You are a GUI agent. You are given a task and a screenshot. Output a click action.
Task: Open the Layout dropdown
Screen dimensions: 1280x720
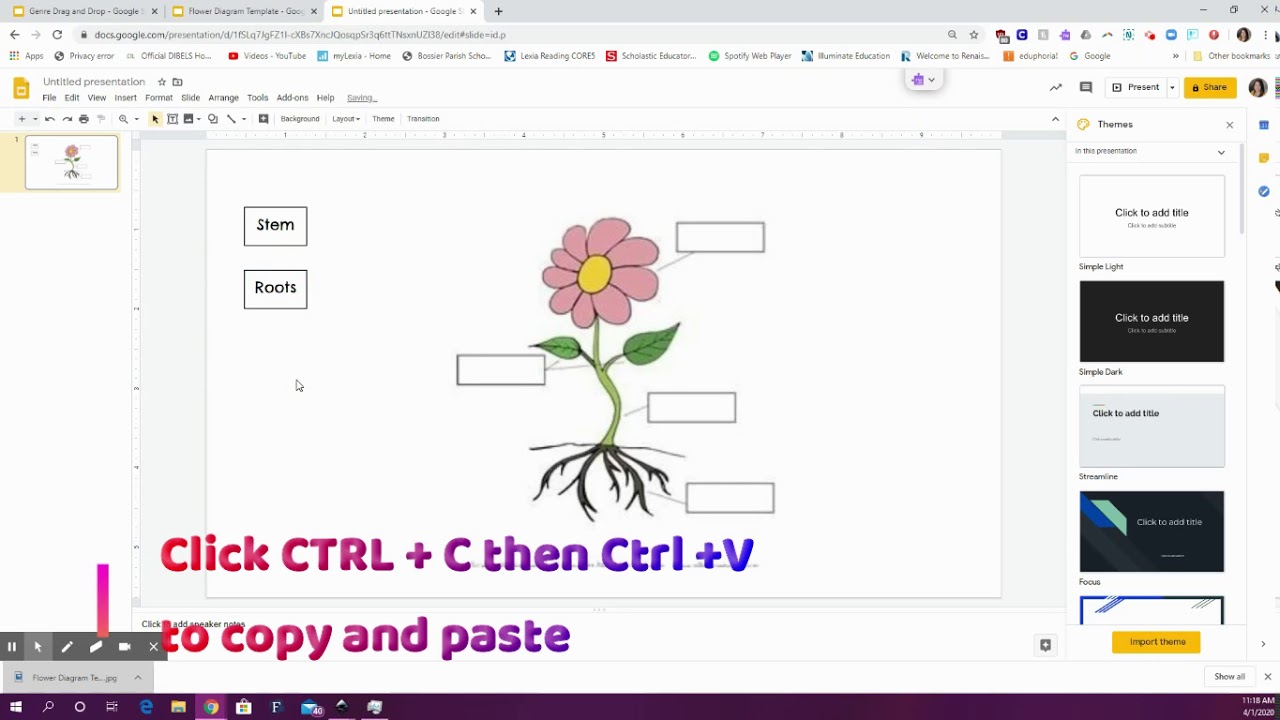(x=346, y=119)
